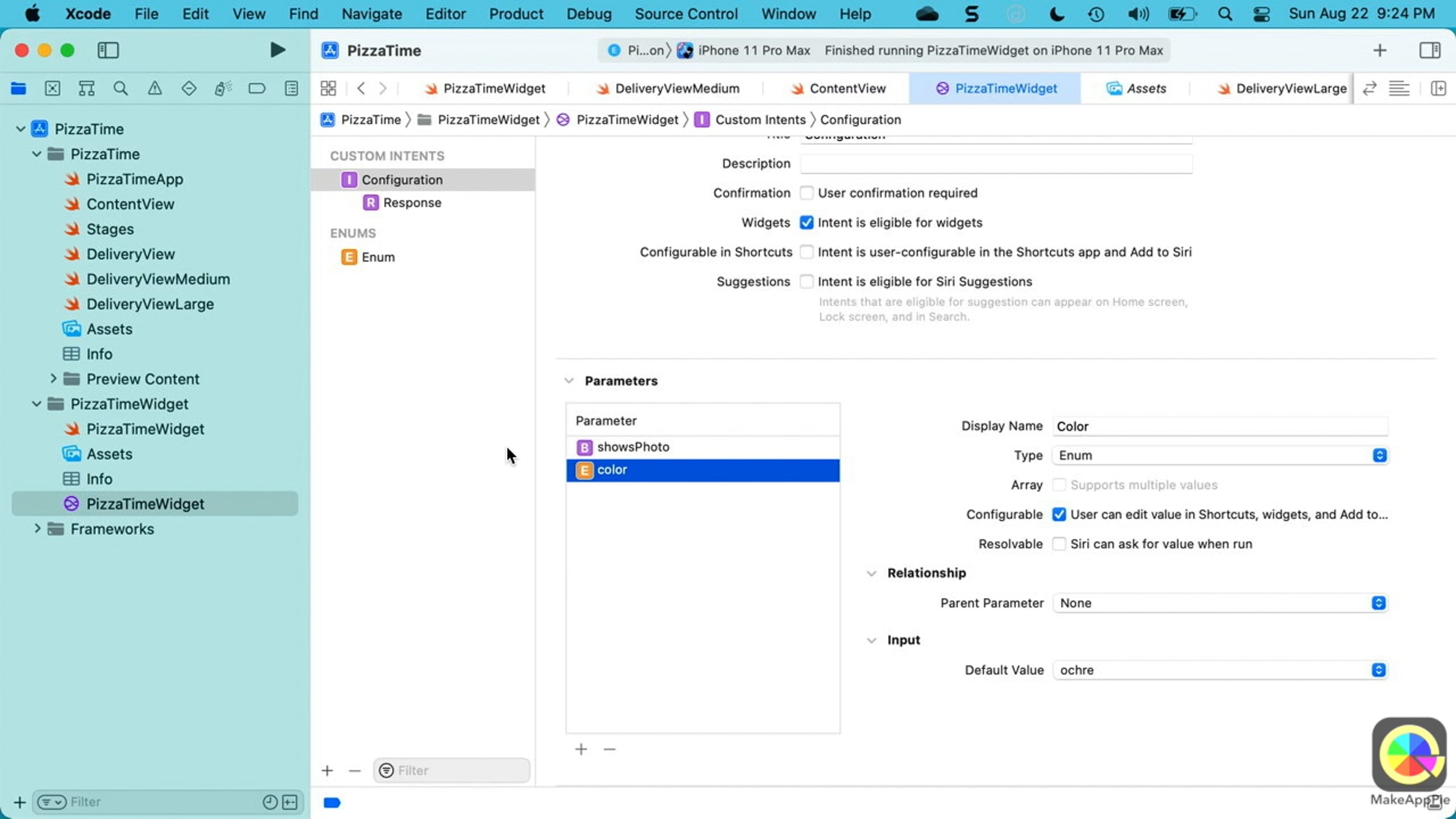Toggle source control status filter icon
1456x819 pixels.
(290, 802)
